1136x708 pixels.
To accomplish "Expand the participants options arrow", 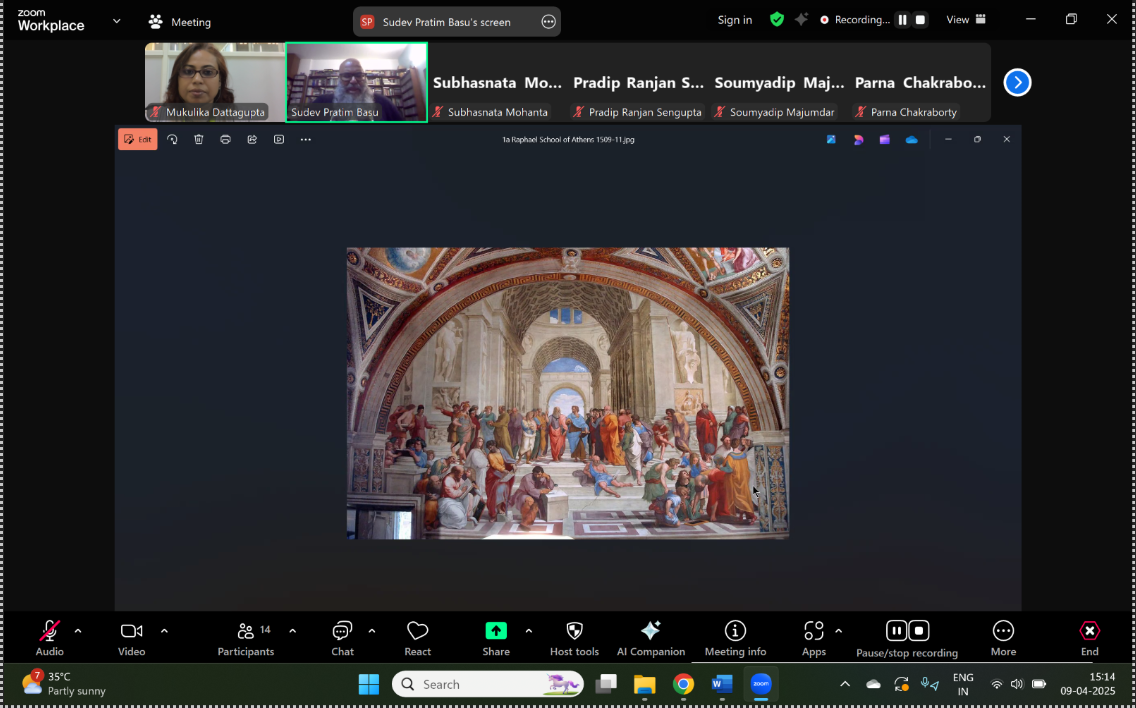I will (x=293, y=631).
